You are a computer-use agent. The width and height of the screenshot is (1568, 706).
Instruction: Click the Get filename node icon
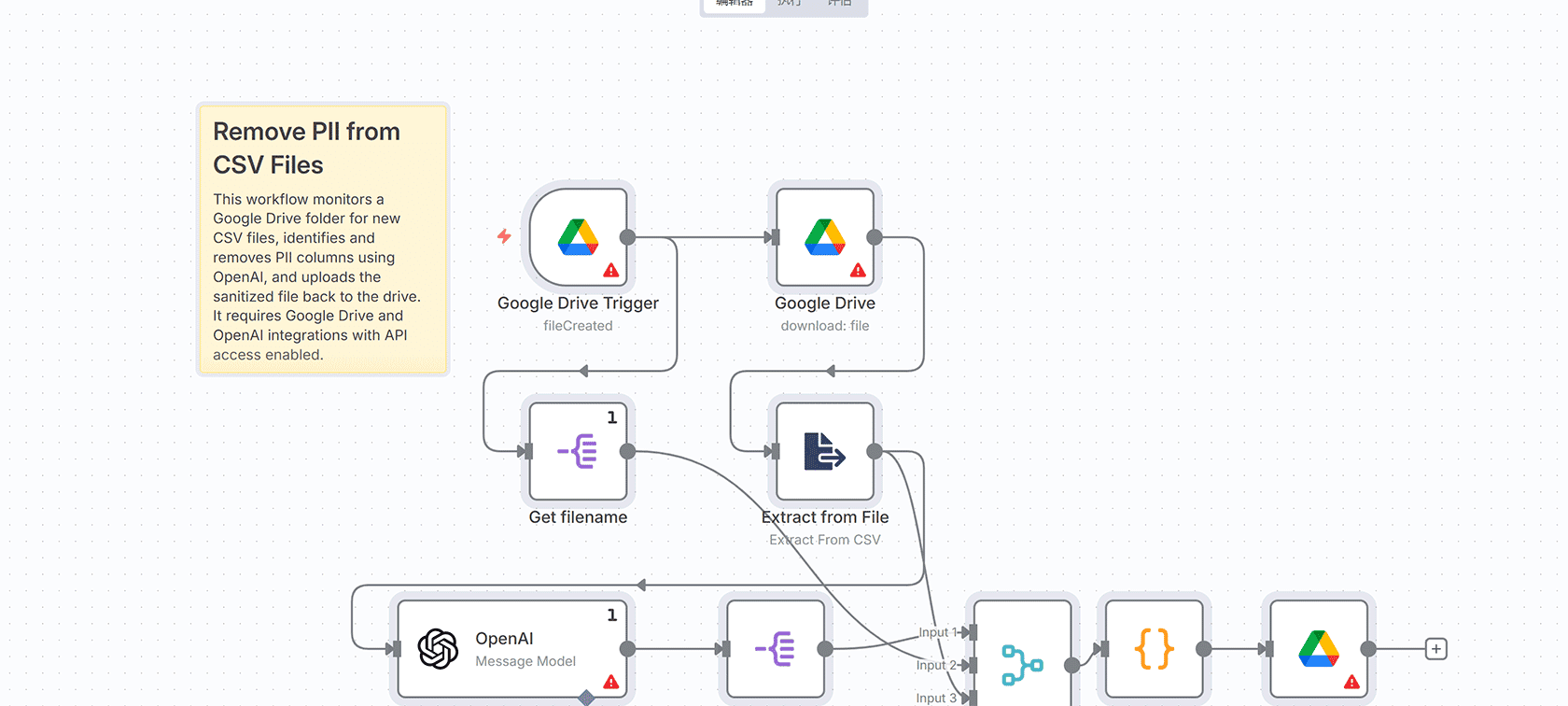click(x=578, y=451)
